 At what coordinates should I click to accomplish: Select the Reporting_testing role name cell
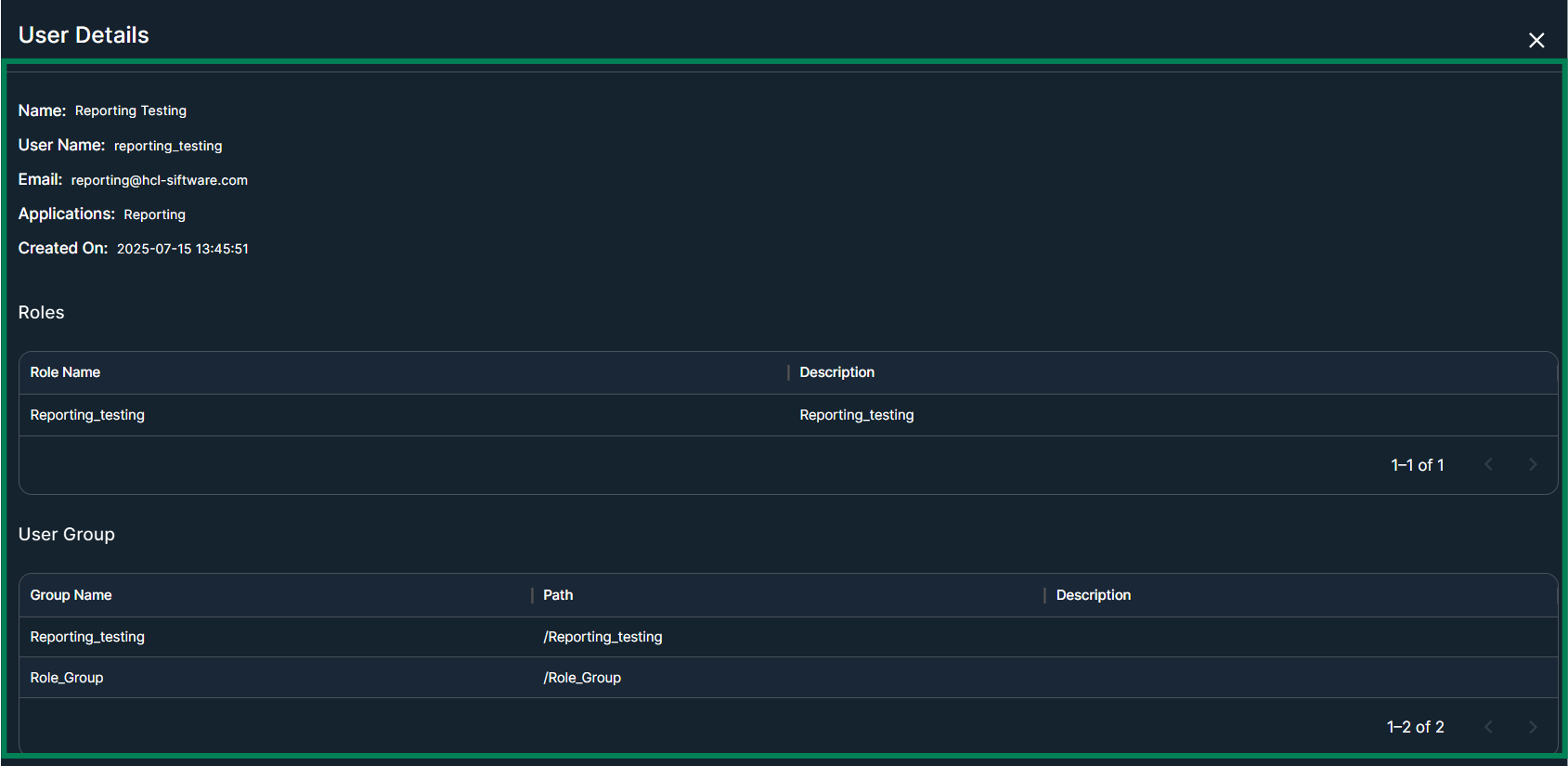87,415
